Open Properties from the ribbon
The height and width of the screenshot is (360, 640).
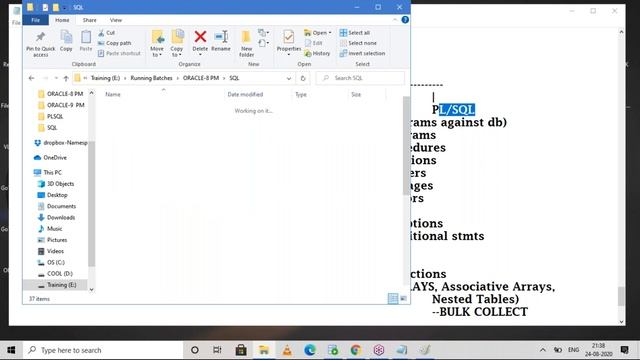tap(289, 43)
